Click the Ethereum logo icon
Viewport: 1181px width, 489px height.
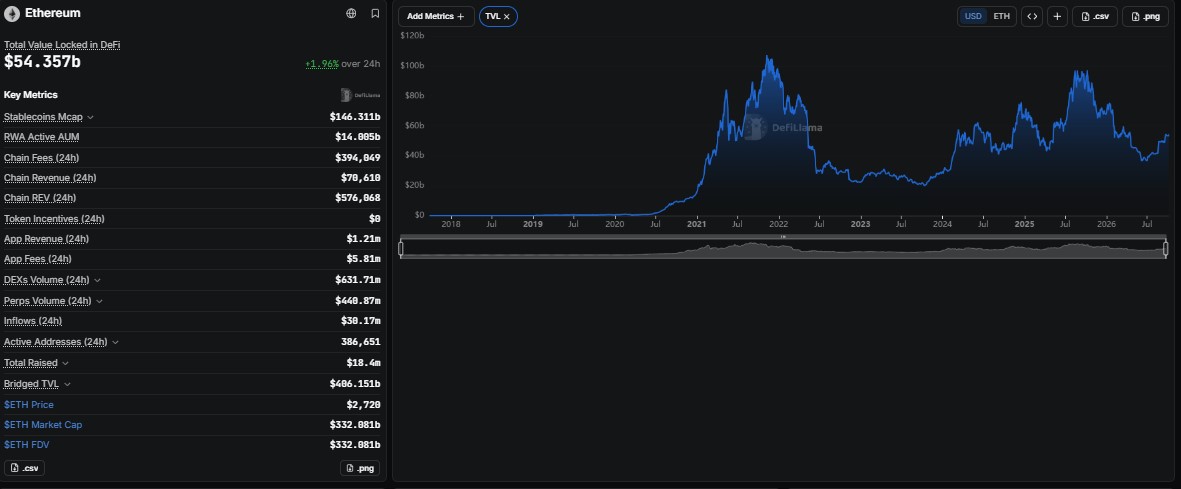[x=11, y=14]
